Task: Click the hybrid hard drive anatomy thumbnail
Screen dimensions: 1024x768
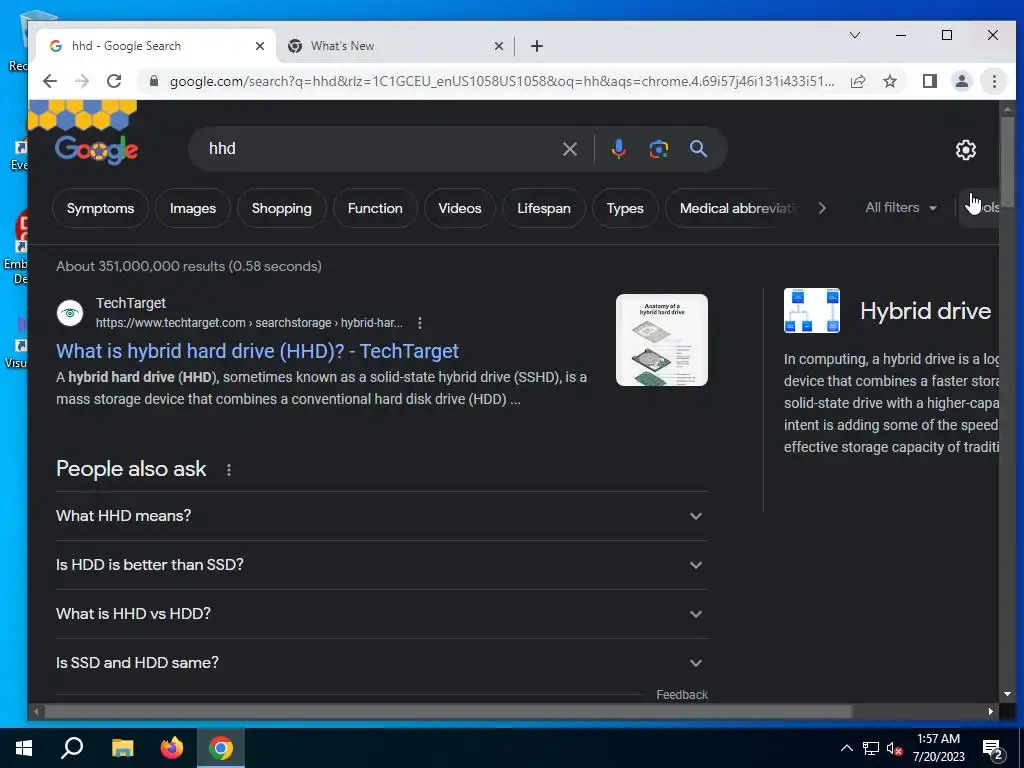Action: coord(662,340)
